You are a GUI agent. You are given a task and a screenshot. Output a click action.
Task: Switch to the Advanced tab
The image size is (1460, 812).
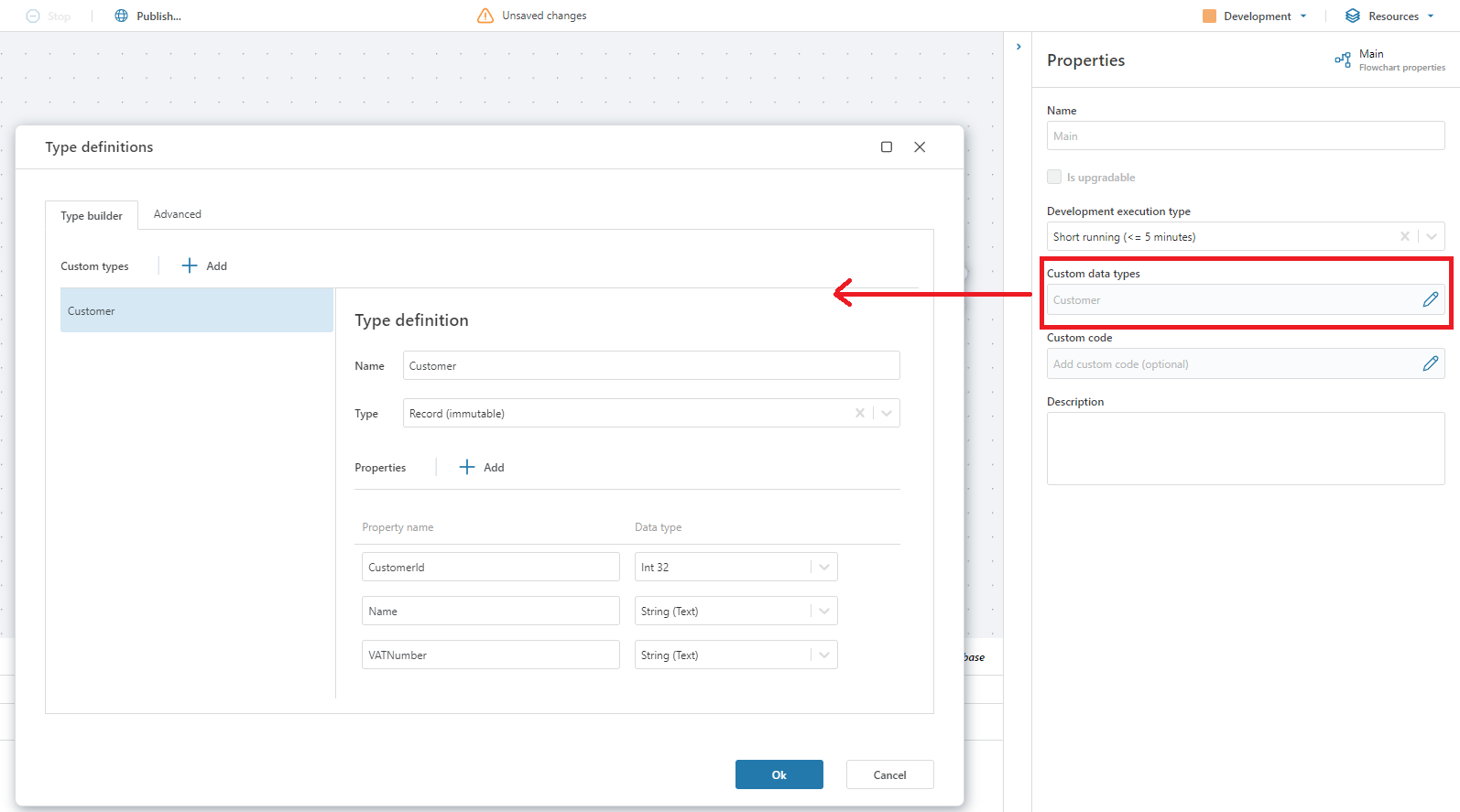177,214
